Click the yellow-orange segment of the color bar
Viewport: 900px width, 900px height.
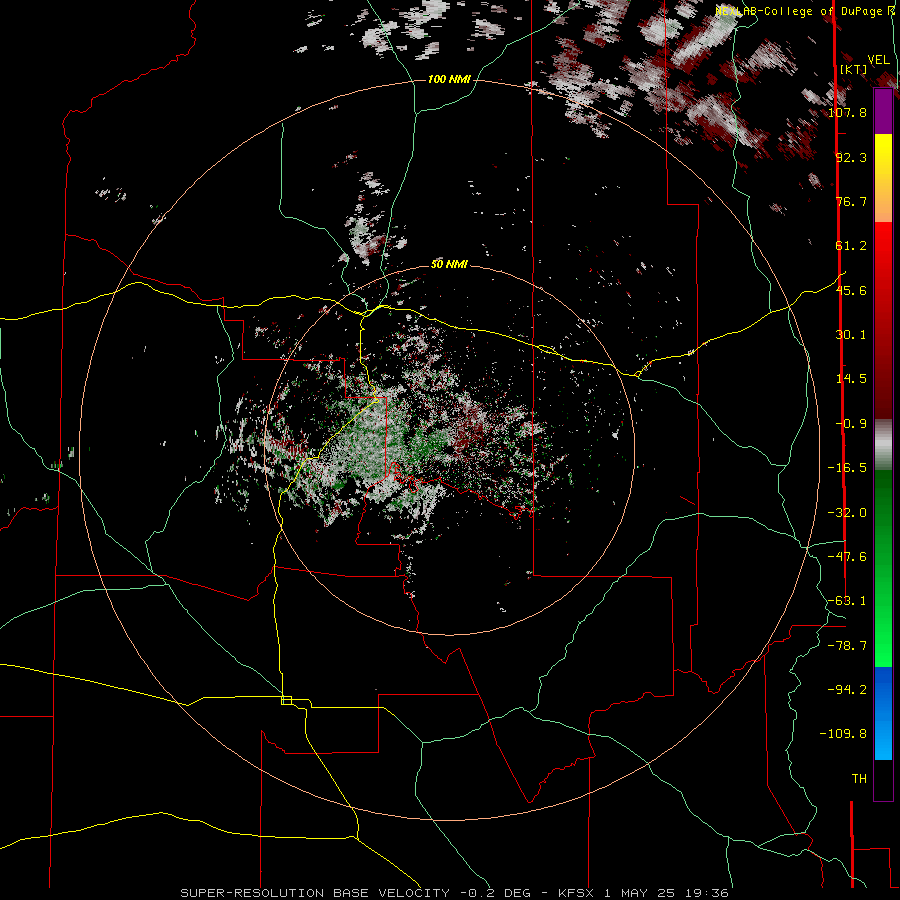click(x=883, y=178)
